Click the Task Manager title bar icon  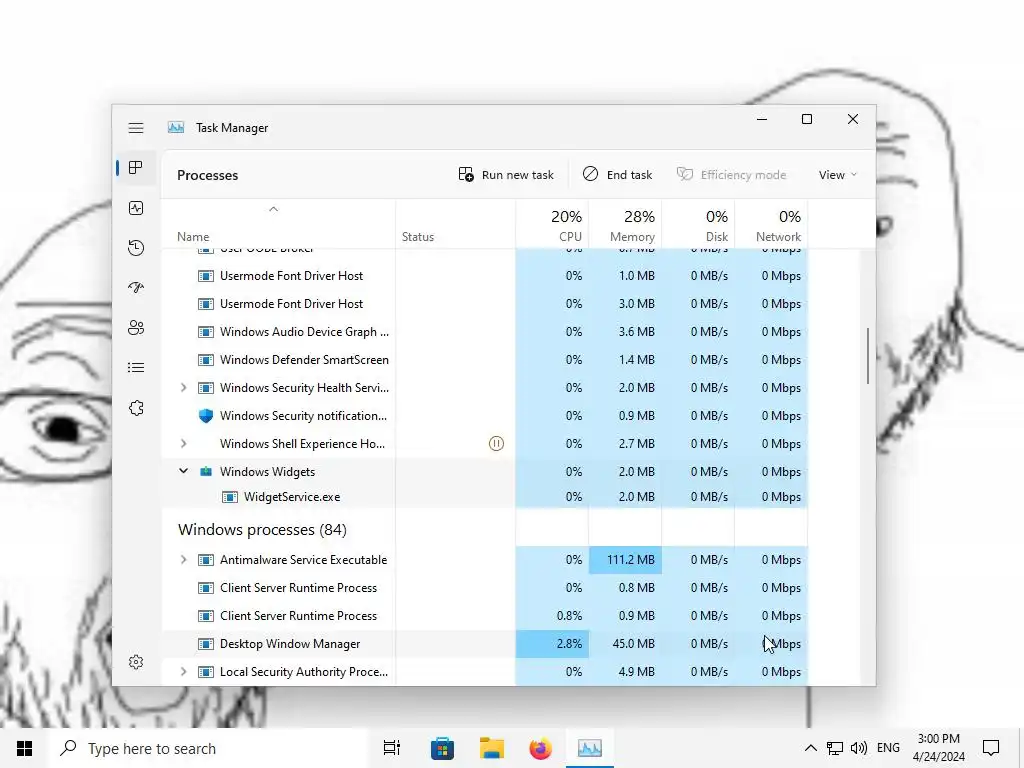point(176,128)
